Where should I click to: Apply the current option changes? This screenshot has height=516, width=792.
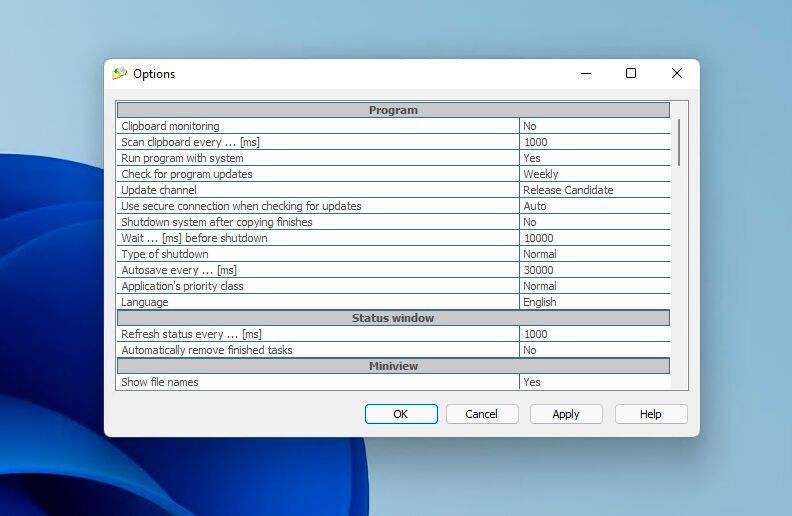click(566, 414)
